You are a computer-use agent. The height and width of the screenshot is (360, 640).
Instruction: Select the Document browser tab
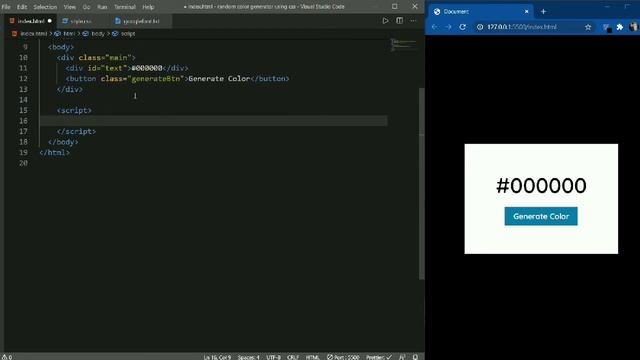480,11
